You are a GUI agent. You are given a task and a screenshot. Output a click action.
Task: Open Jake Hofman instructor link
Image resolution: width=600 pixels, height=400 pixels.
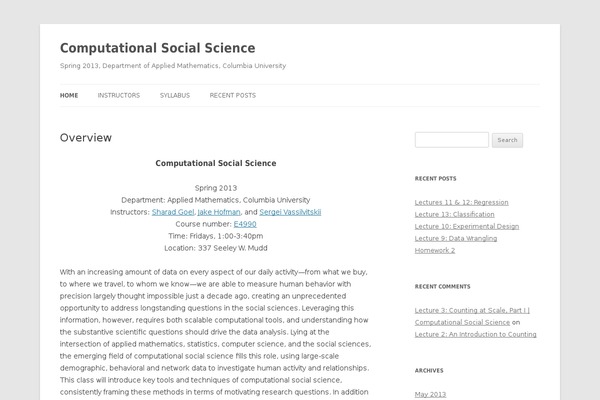(217, 212)
